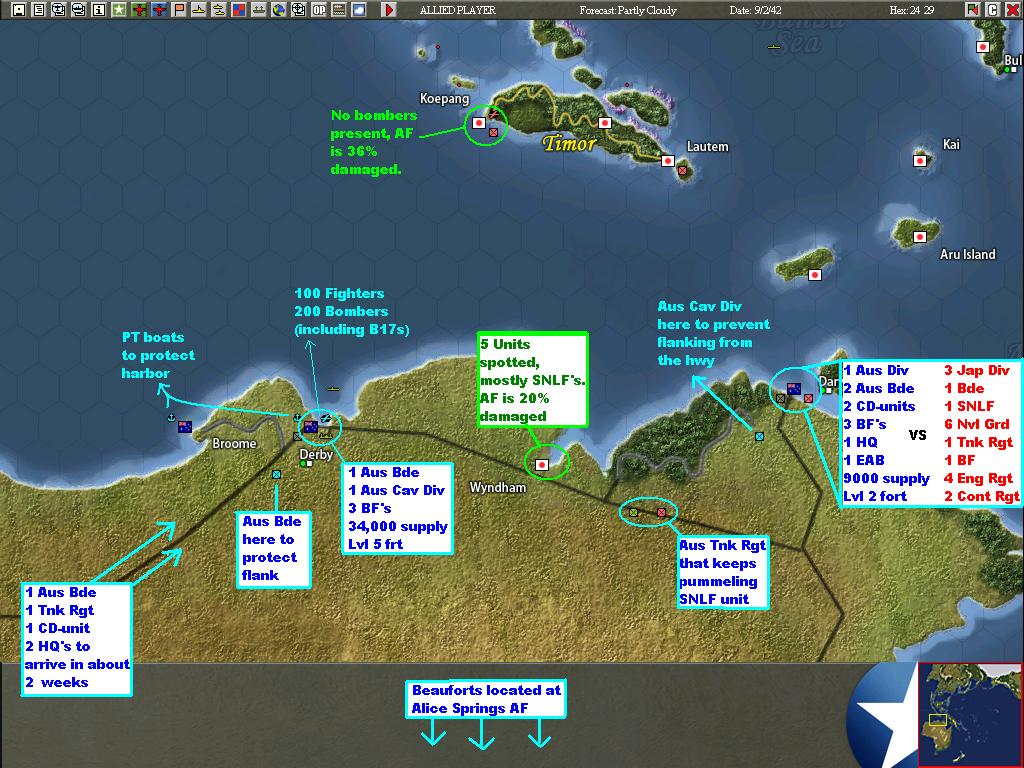The height and width of the screenshot is (768, 1024).
Task: Click the OP button in toolbar
Action: (x=319, y=10)
